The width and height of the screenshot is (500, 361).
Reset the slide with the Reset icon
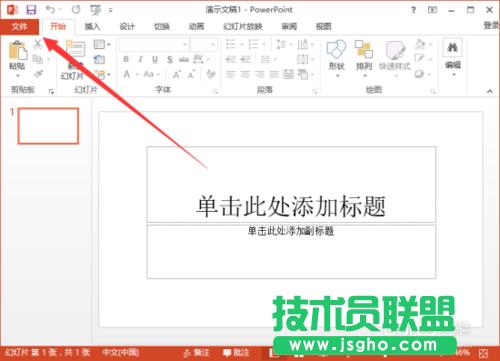tap(99, 60)
